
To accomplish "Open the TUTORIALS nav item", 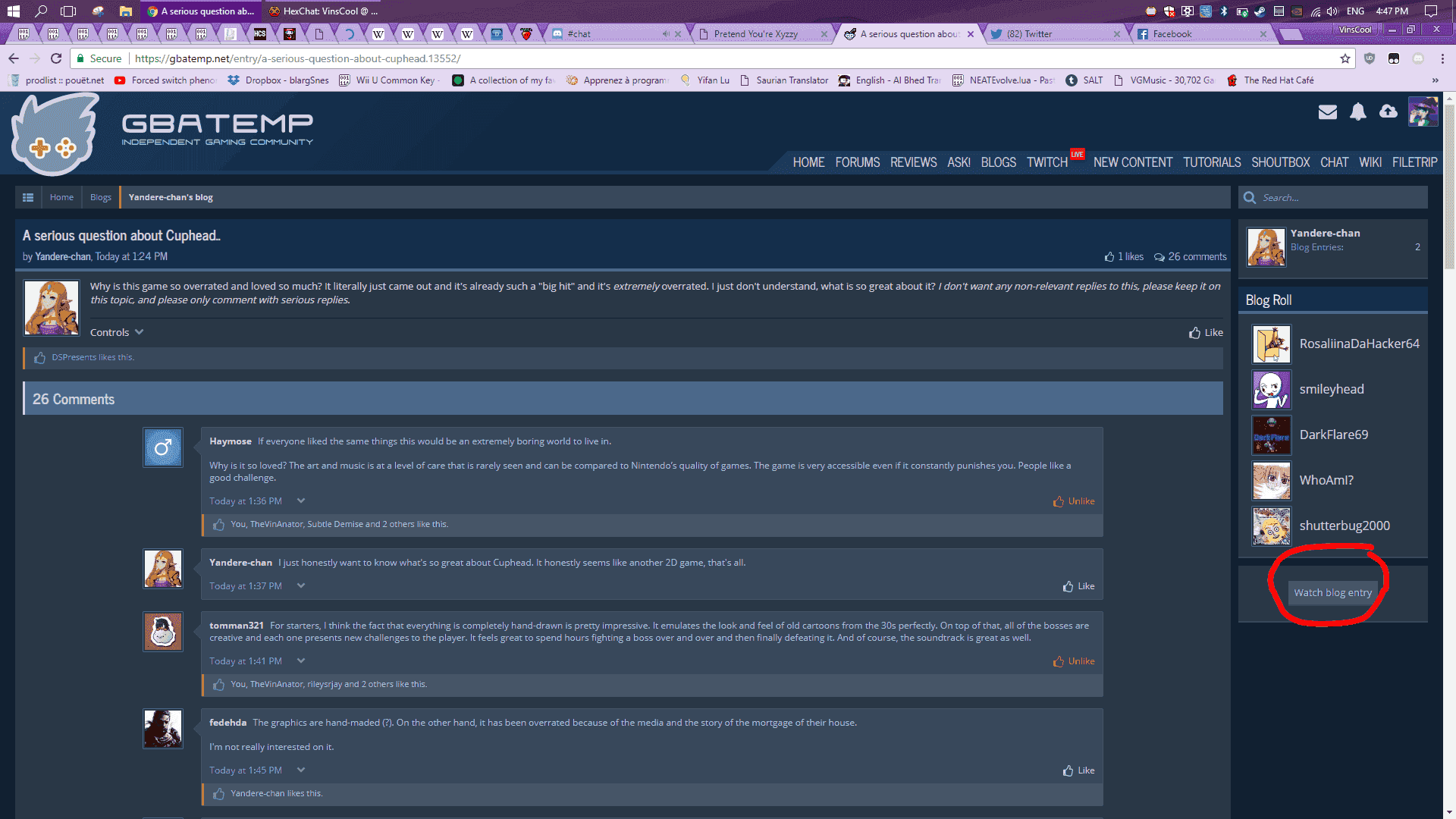I will tap(1212, 162).
